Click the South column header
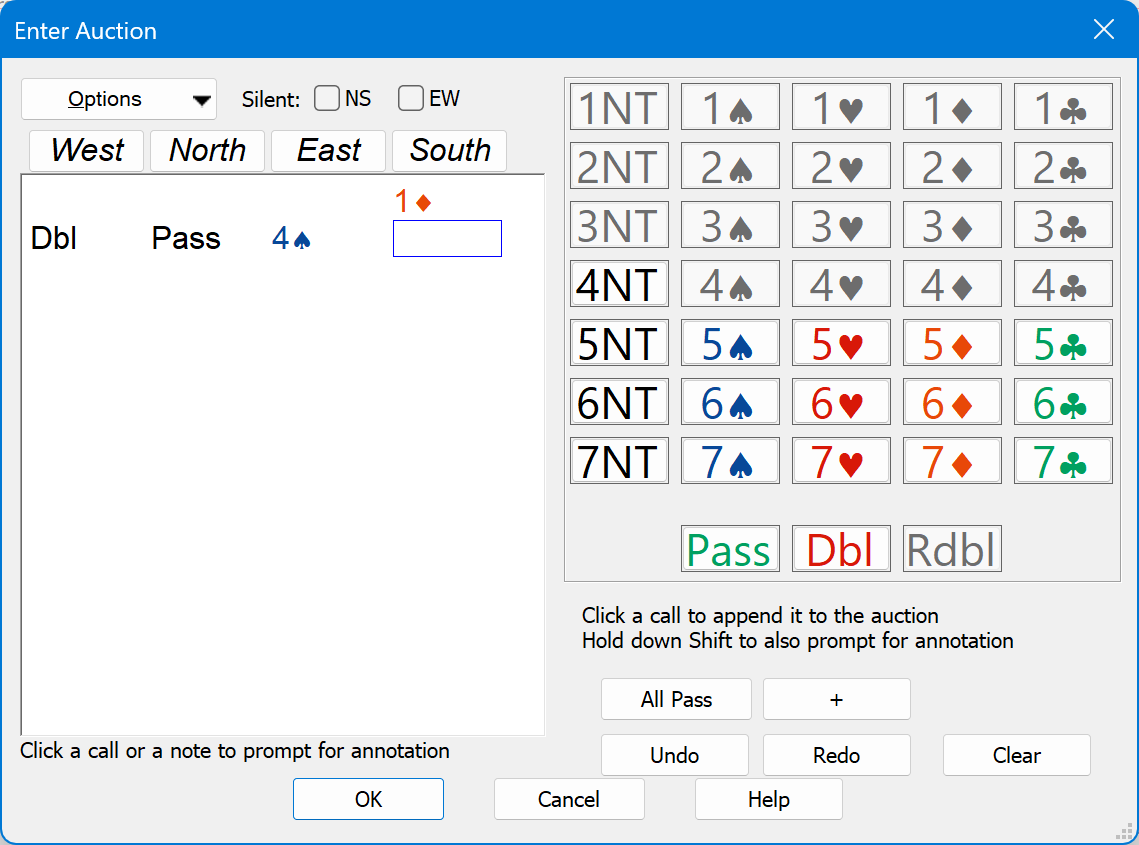 [x=449, y=150]
